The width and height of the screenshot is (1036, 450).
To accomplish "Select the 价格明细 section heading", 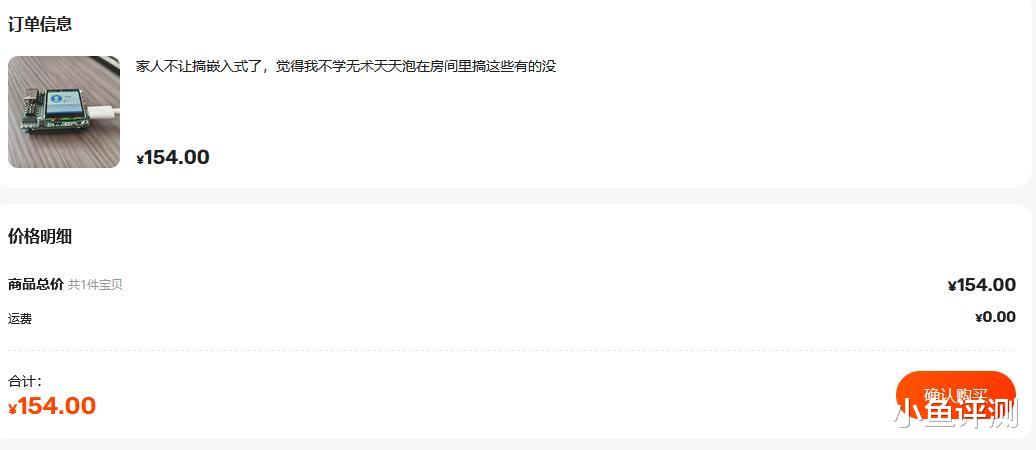I will coord(40,237).
